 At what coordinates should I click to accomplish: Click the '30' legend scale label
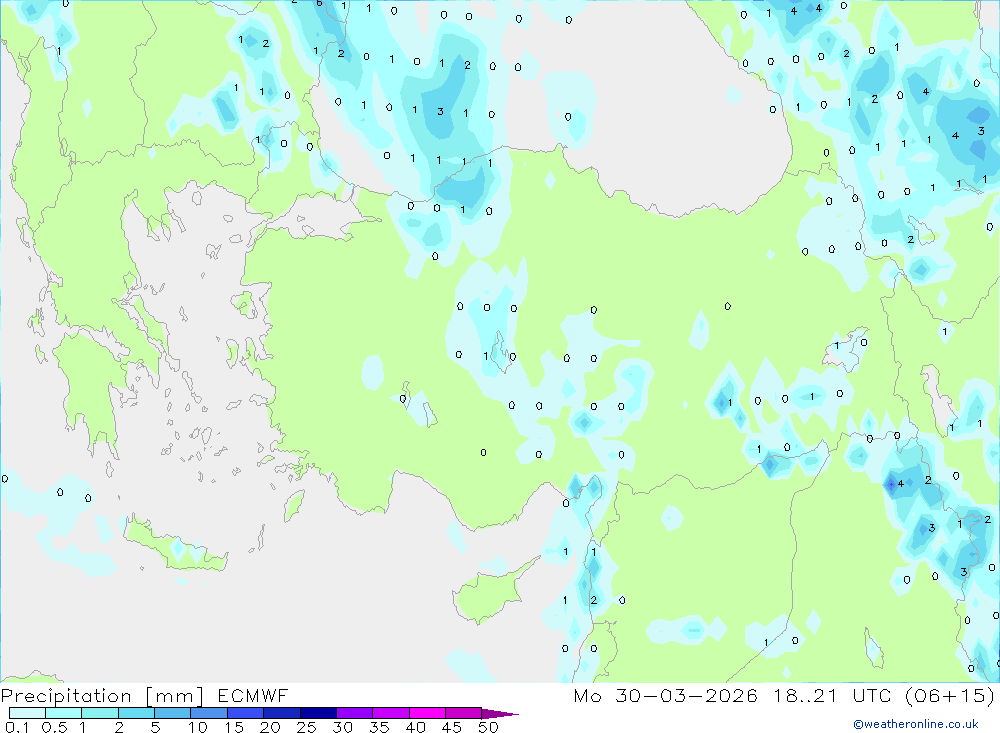click(x=343, y=727)
